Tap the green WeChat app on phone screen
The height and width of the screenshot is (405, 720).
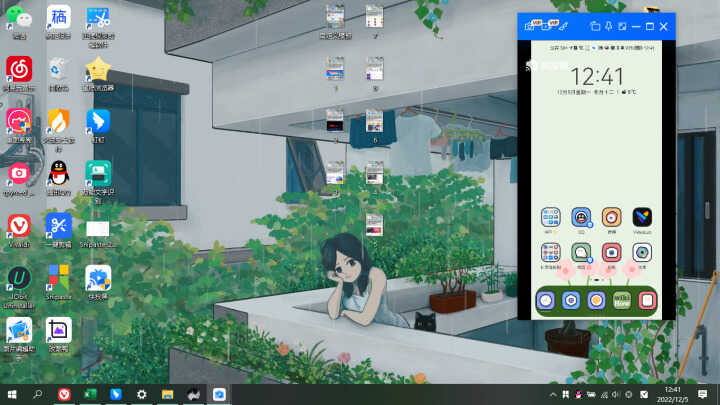[581, 253]
